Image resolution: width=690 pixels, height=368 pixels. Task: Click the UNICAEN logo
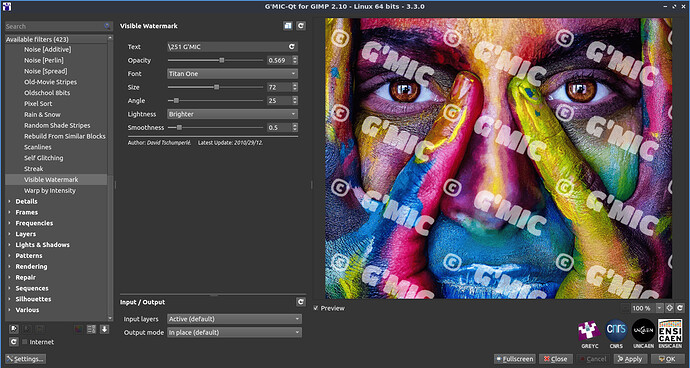(643, 331)
